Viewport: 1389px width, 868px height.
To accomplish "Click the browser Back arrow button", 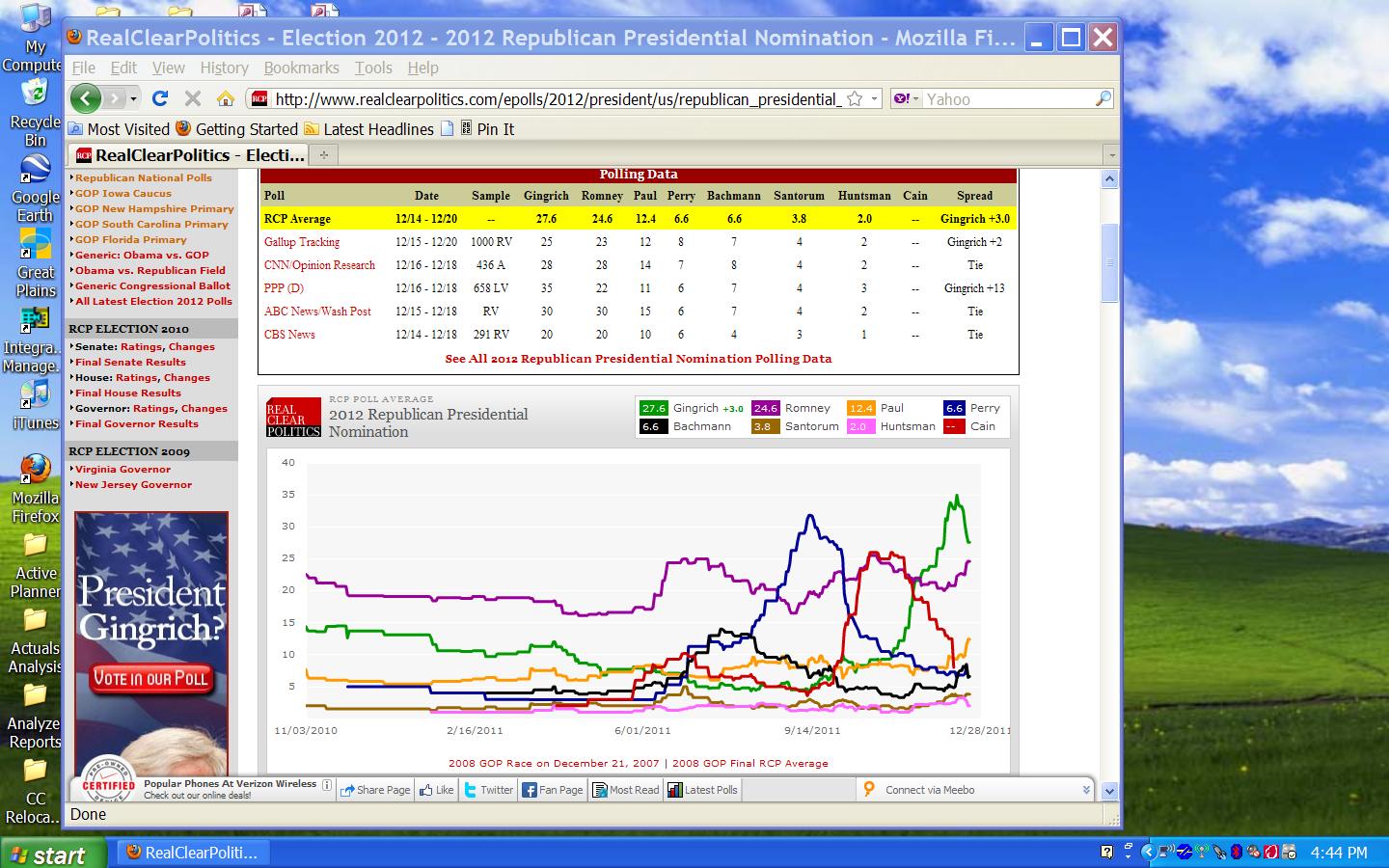I will coord(85,98).
